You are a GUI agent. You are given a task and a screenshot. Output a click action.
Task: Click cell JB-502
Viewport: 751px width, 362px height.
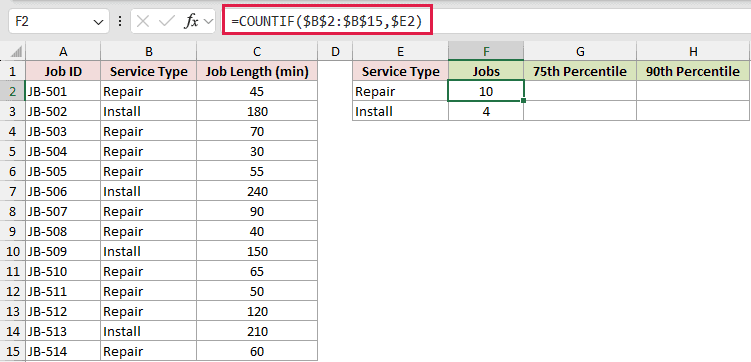63,111
